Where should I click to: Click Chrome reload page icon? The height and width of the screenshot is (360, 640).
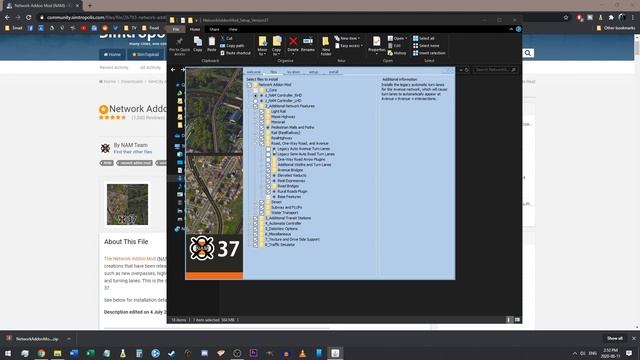click(x=29, y=18)
